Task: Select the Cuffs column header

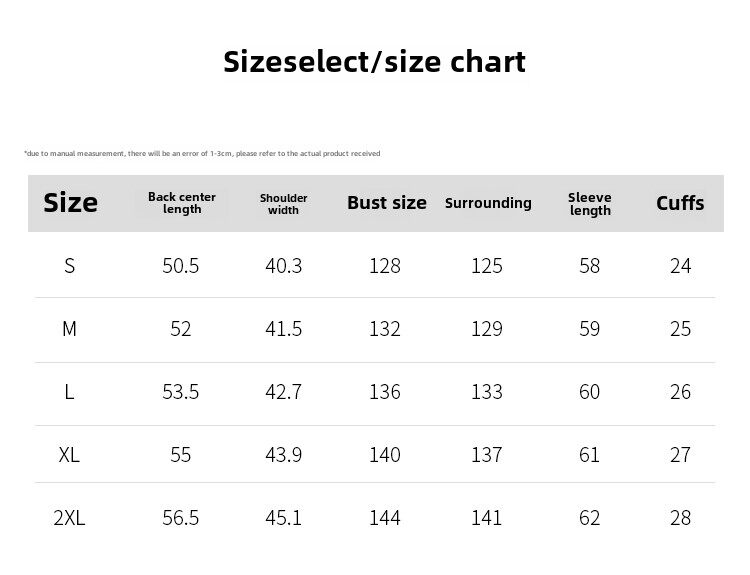Action: (680, 203)
